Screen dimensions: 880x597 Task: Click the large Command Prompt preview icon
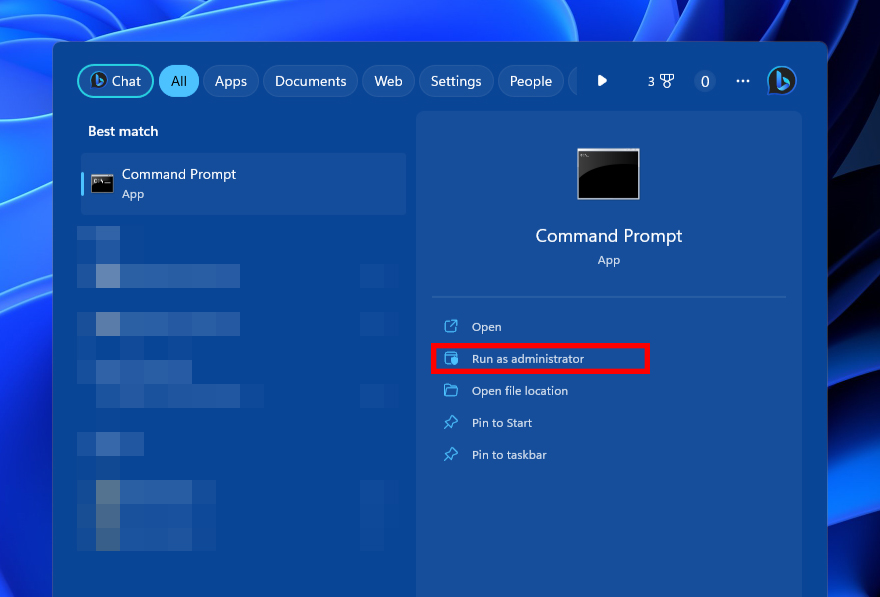608,174
